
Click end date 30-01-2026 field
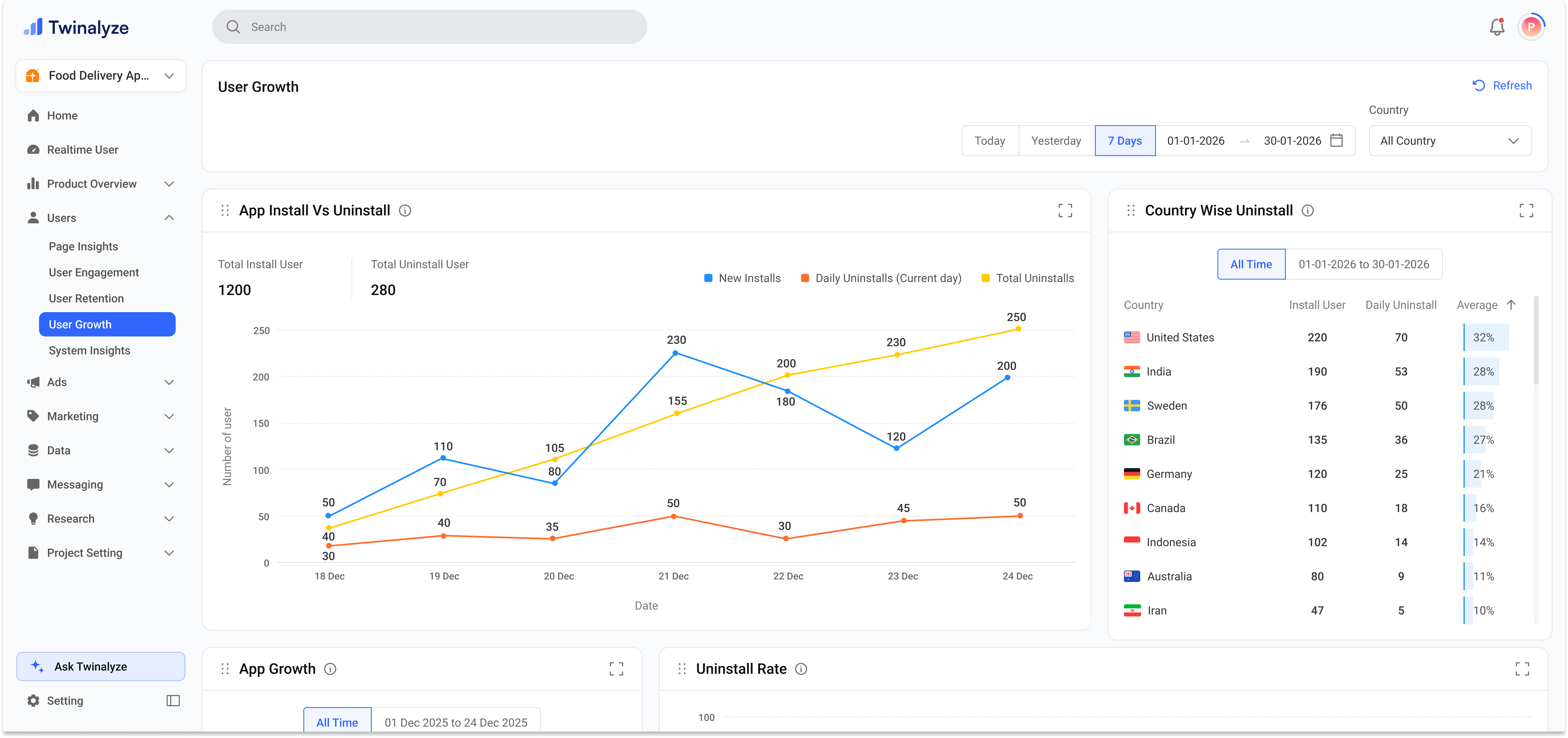1292,141
